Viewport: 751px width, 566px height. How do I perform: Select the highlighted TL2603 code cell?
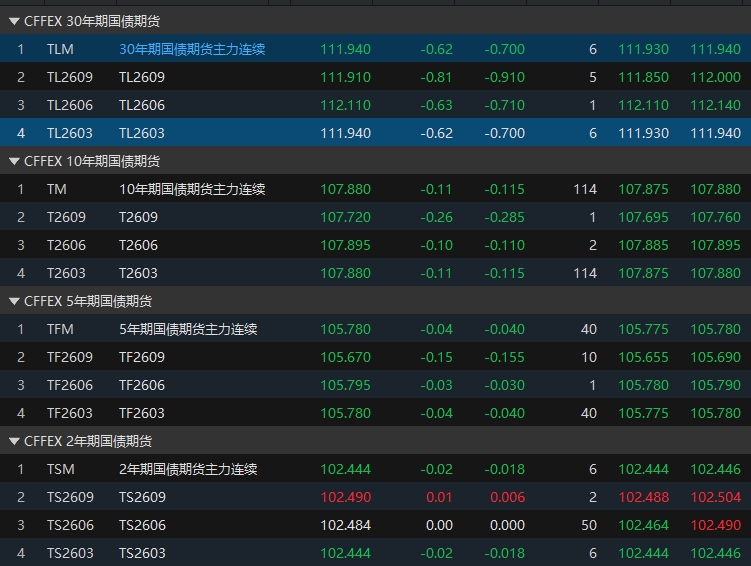[70, 133]
